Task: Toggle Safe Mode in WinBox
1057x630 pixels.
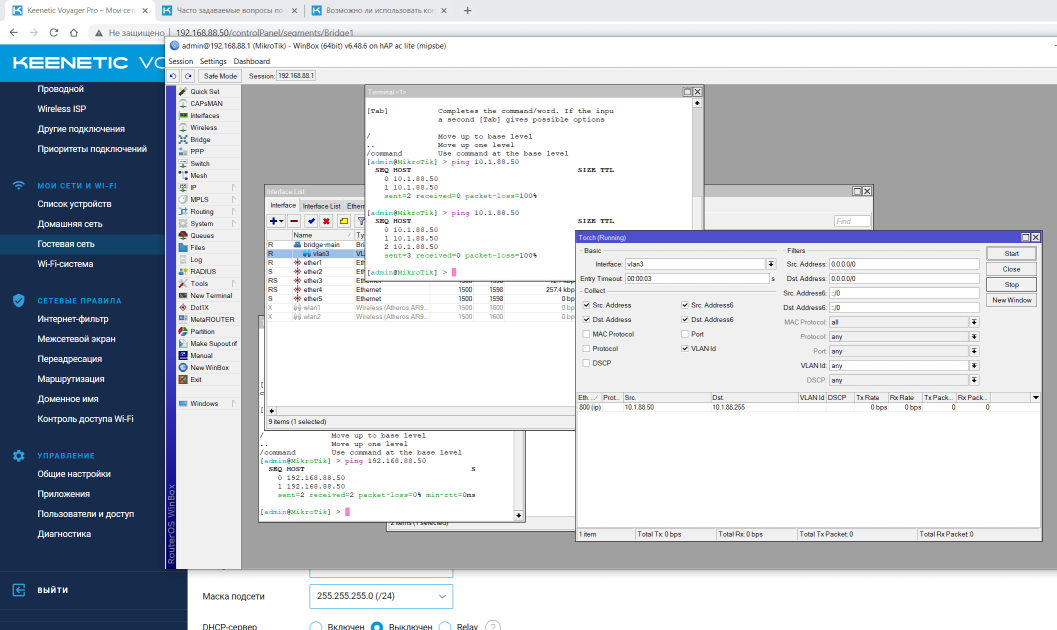Action: (x=220, y=76)
